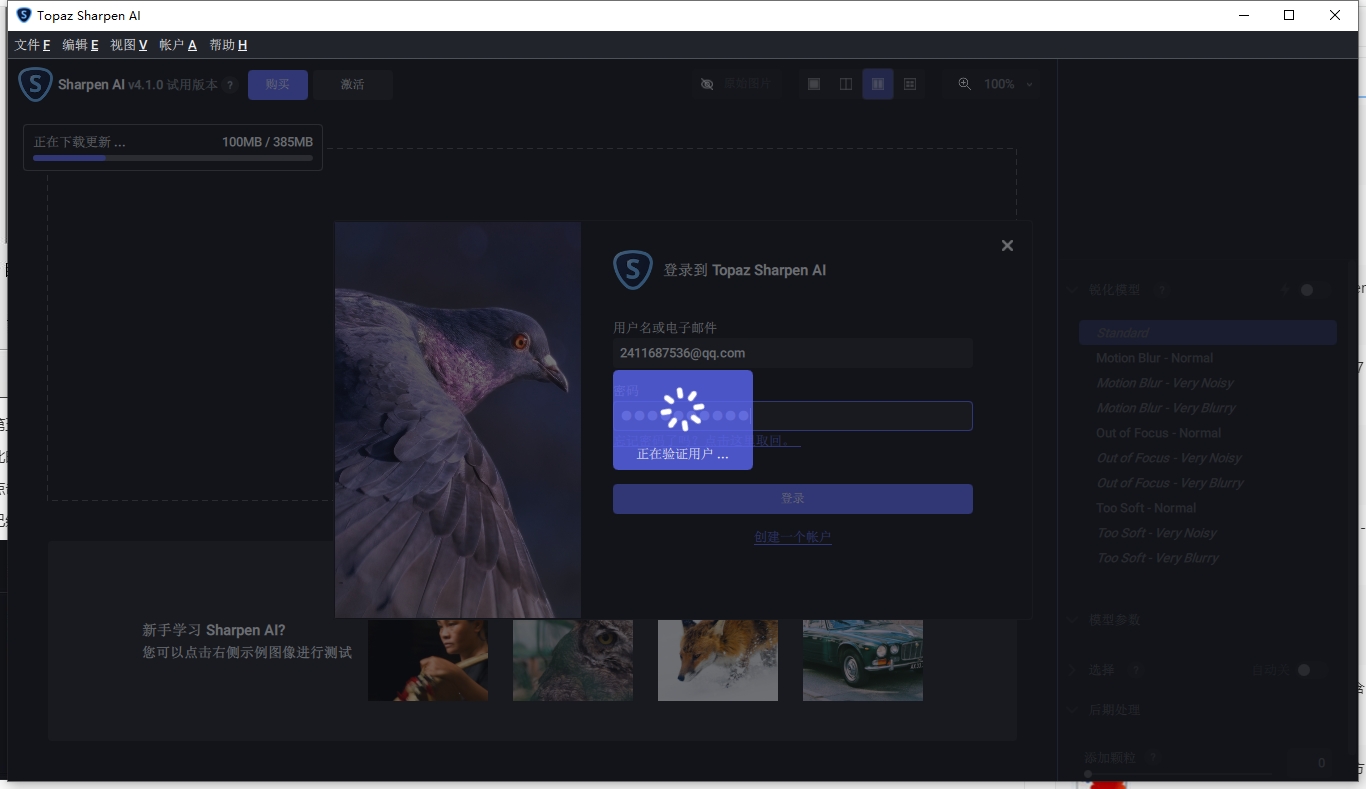The image size is (1366, 789).
Task: Maximize the Topaz Sharpen AI window
Action: 1289,15
